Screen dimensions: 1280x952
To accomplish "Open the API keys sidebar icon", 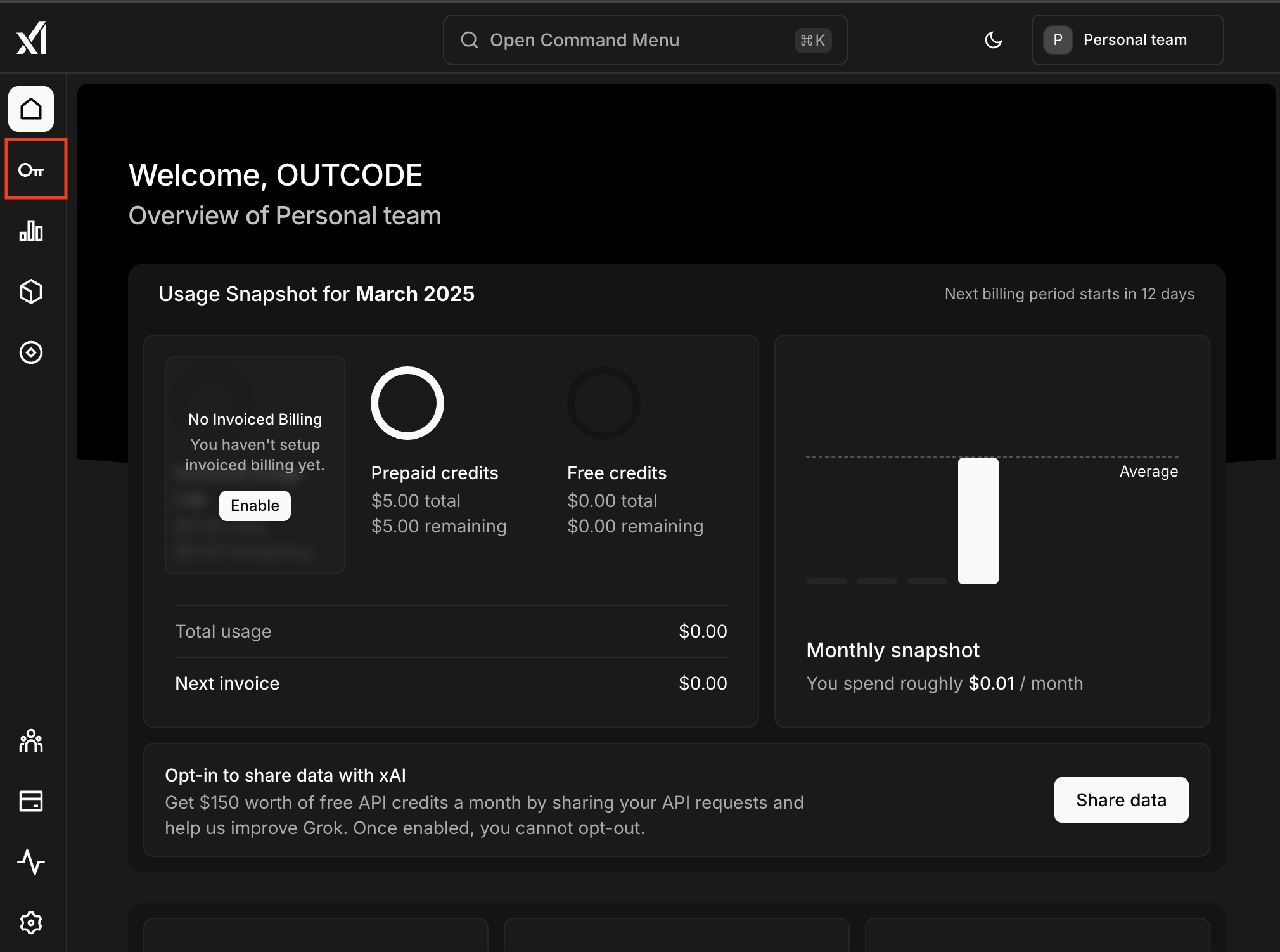I will 31,170.
